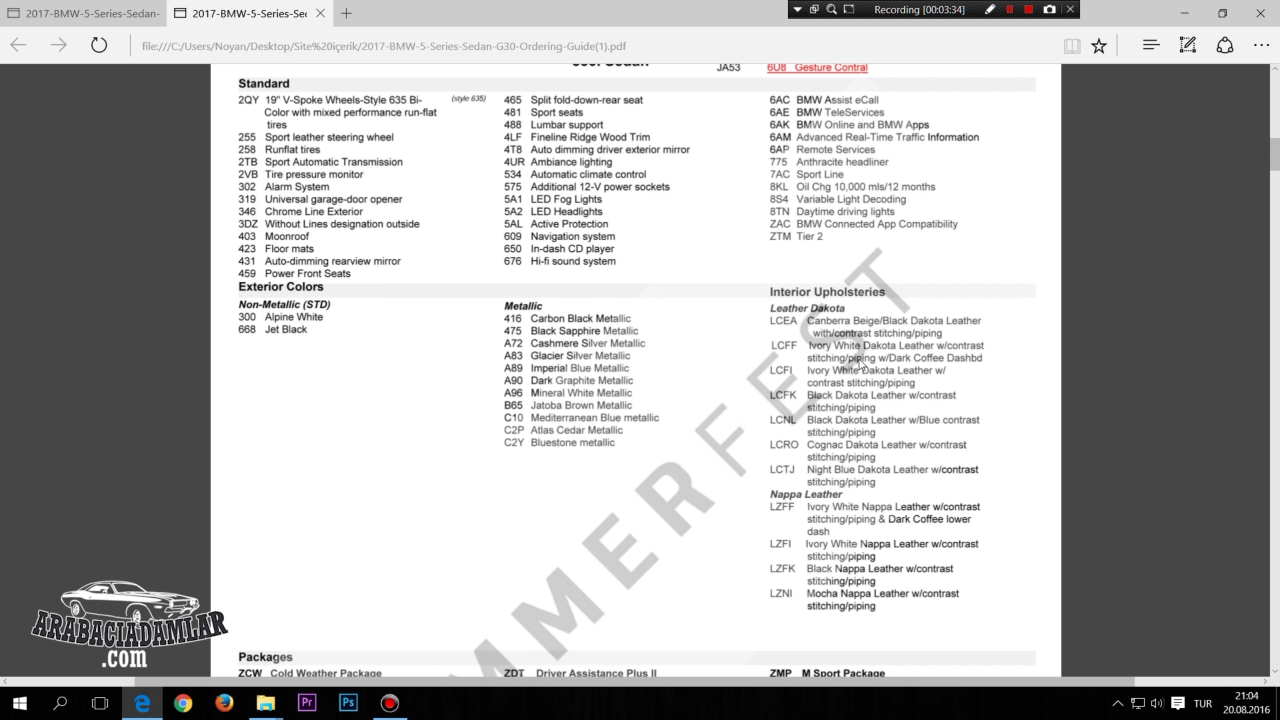The height and width of the screenshot is (720, 1280).
Task: Open reading view book icon
Action: pos(1072,45)
